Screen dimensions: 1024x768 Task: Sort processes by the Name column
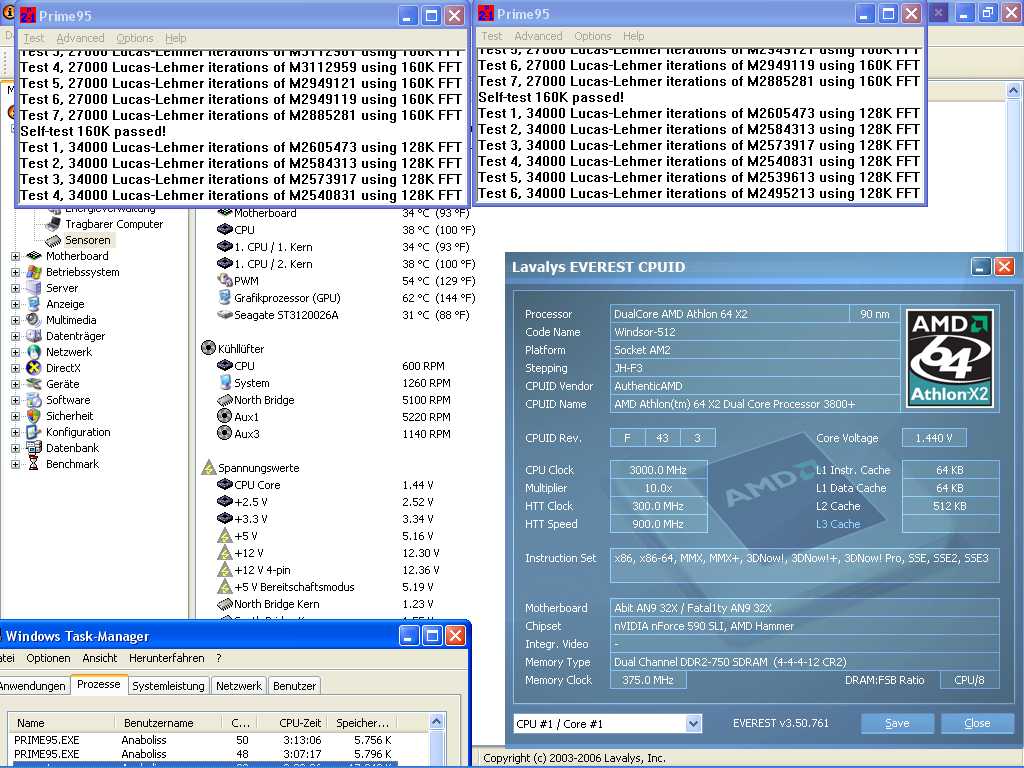coord(59,722)
